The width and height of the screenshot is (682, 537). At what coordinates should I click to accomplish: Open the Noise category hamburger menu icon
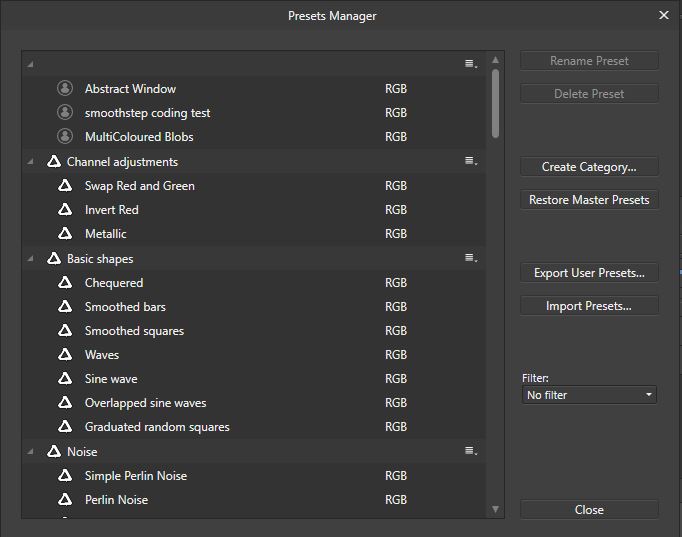[x=470, y=452]
